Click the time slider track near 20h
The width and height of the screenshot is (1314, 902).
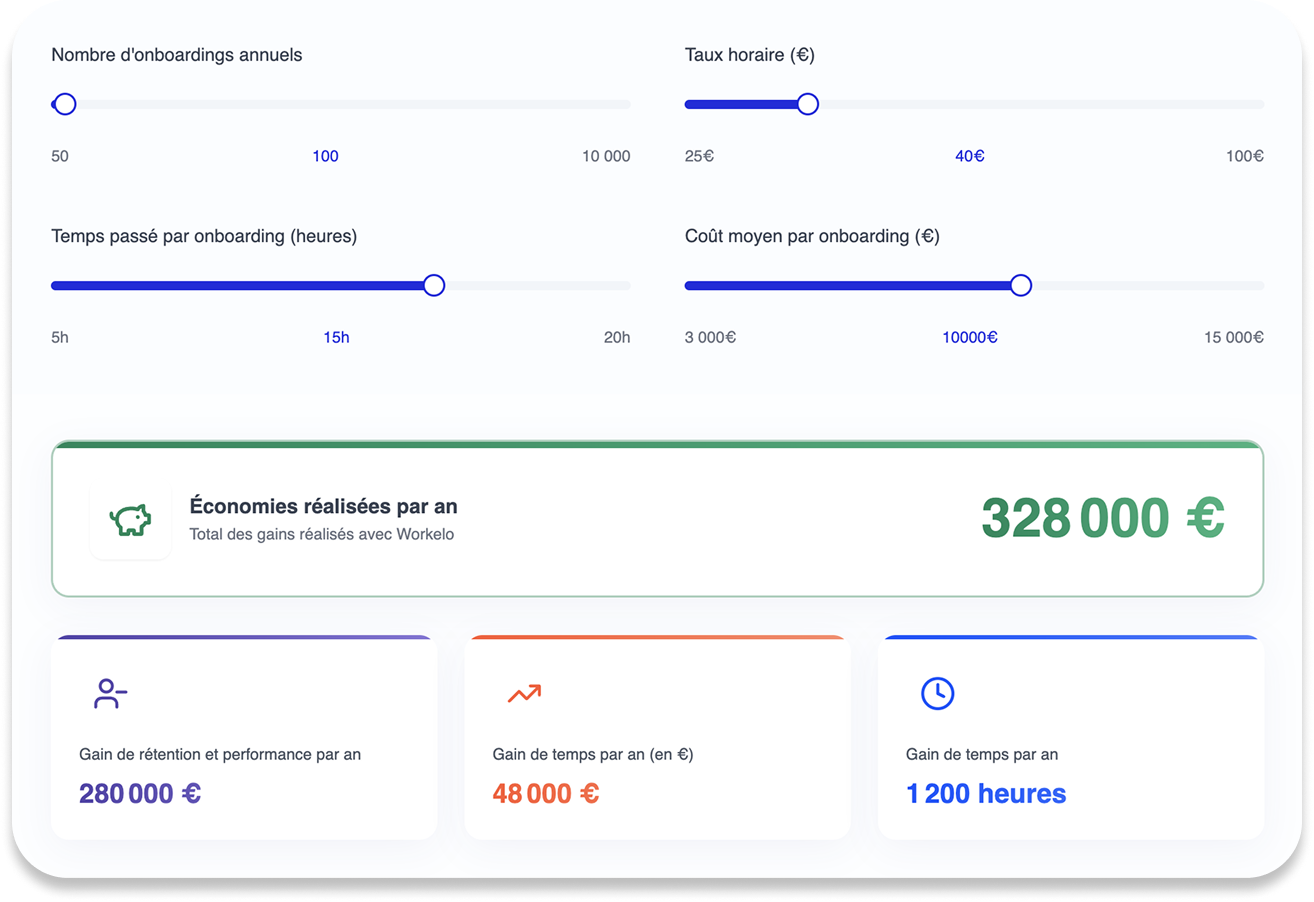[610, 286]
